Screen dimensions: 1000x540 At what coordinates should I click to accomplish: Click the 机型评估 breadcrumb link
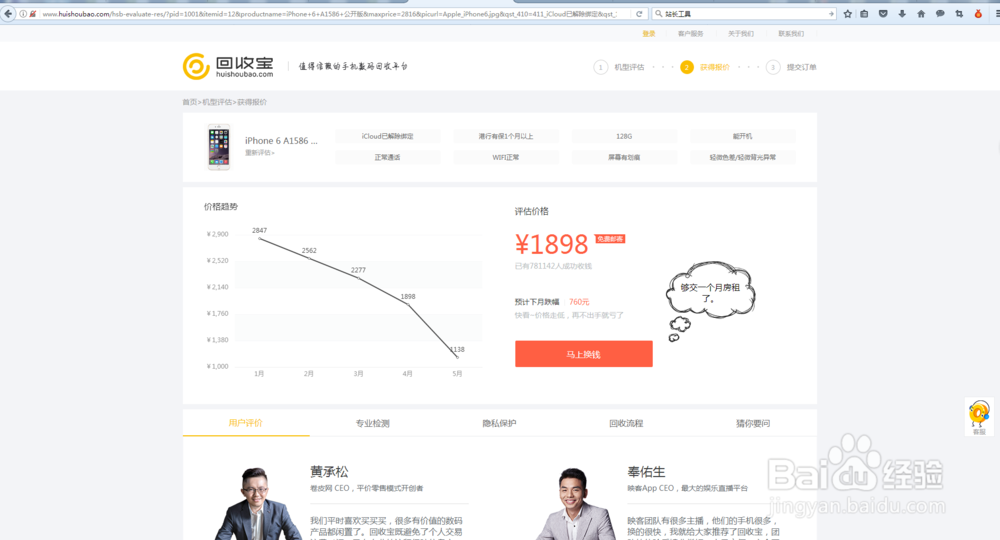pos(217,102)
